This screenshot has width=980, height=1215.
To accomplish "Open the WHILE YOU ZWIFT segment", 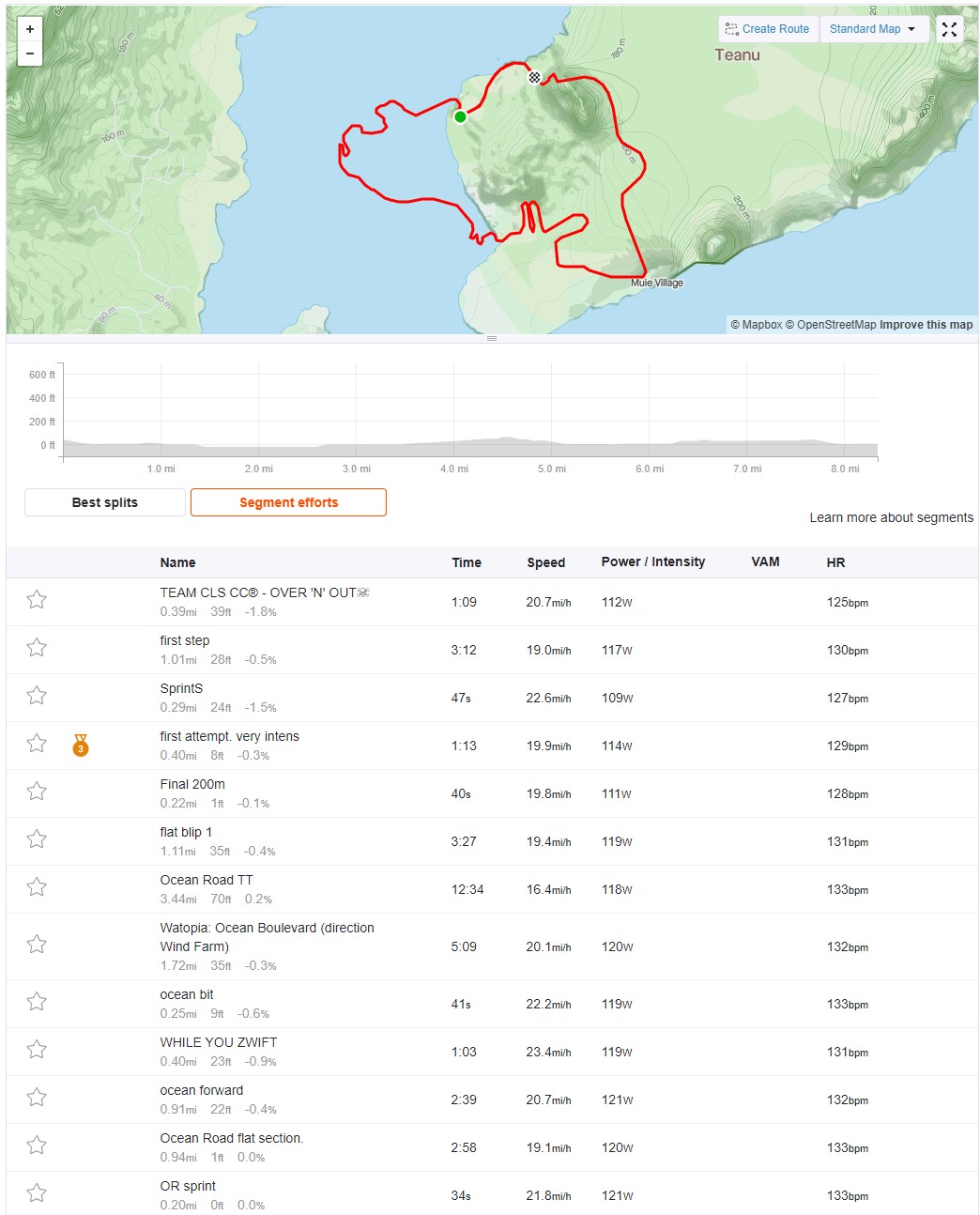I will click(219, 1042).
